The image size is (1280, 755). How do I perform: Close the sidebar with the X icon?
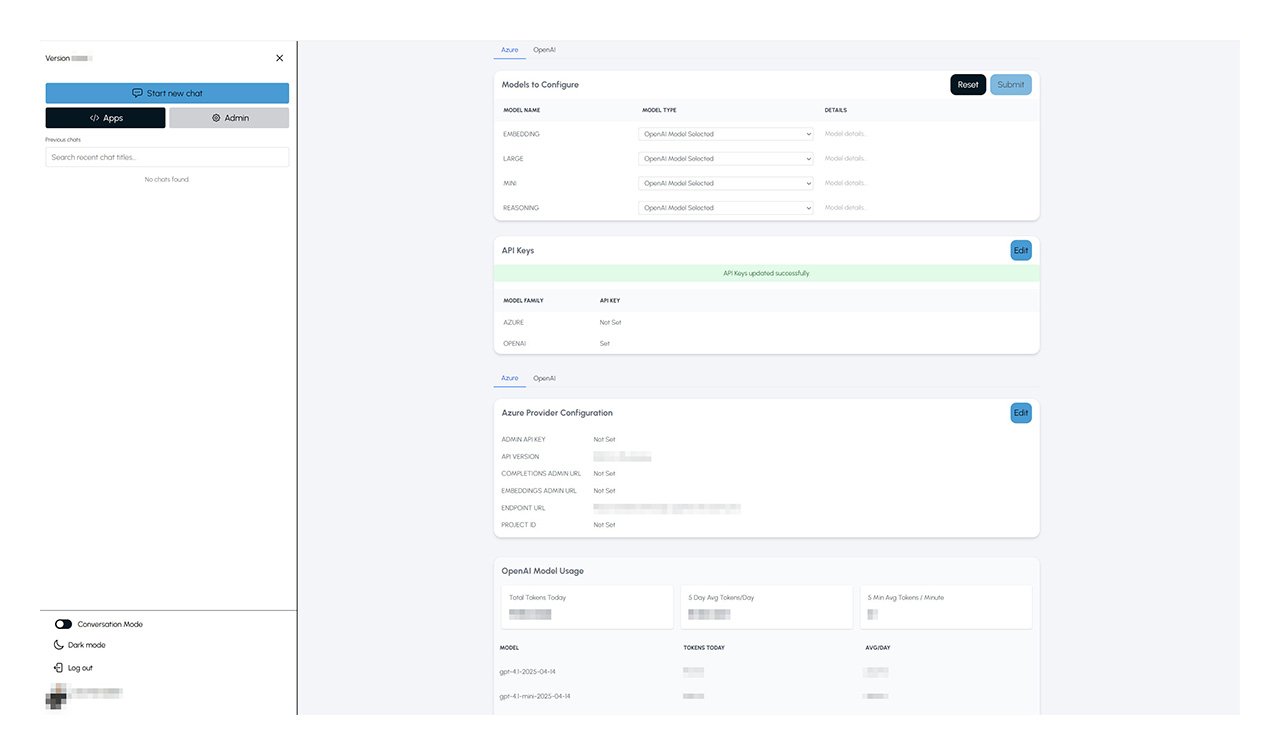(279, 58)
